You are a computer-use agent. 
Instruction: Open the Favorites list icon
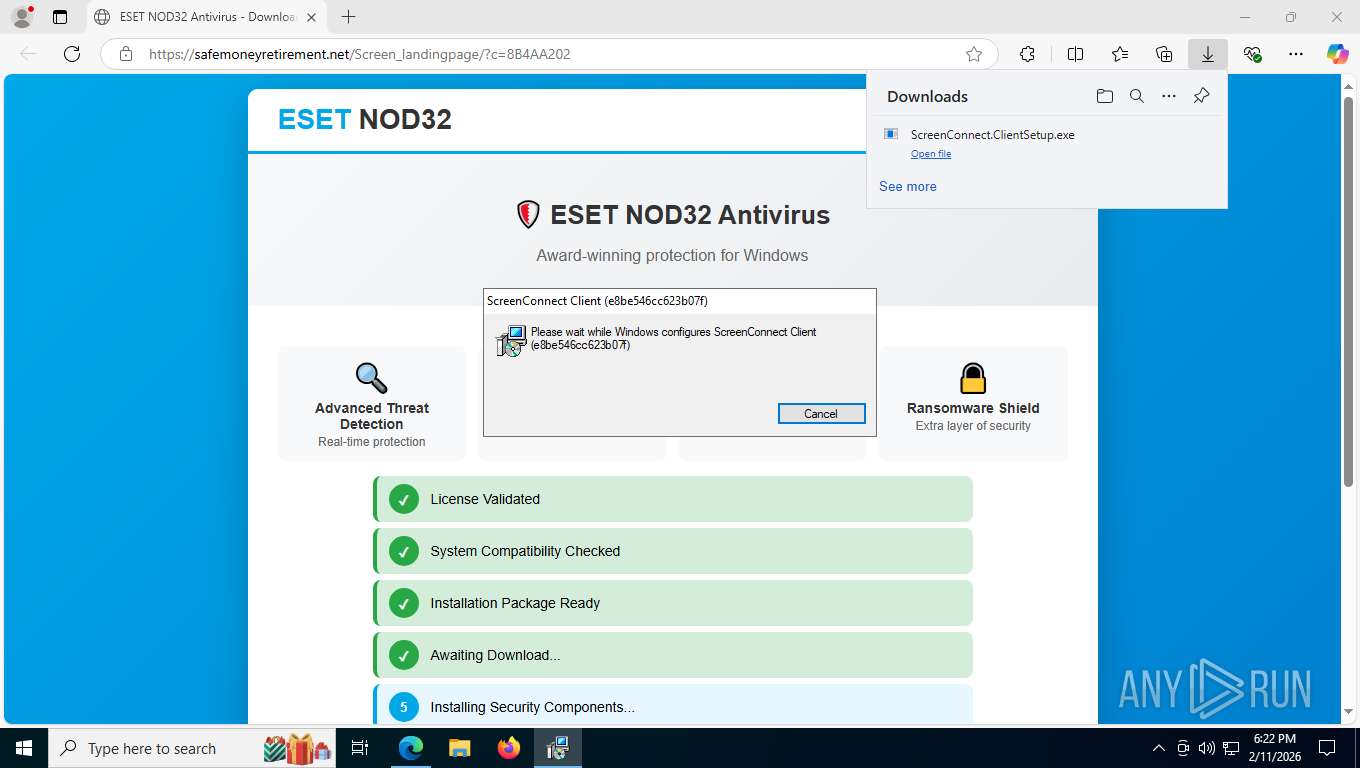pyautogui.click(x=1120, y=54)
